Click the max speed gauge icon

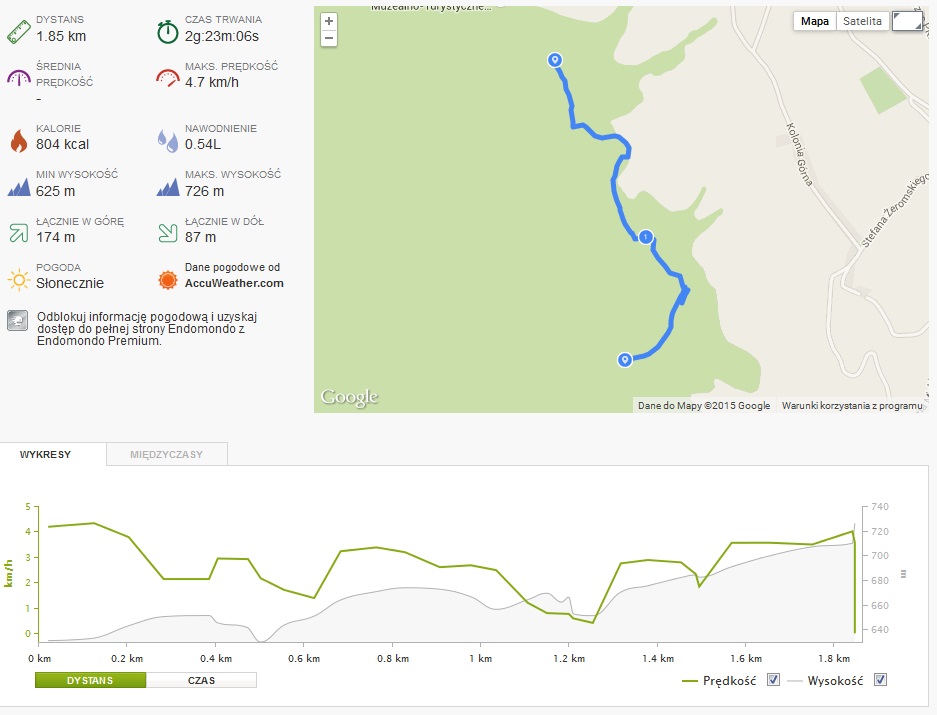[168, 77]
